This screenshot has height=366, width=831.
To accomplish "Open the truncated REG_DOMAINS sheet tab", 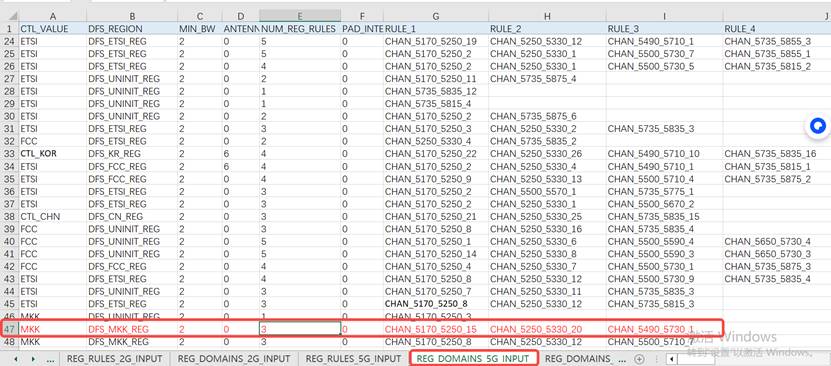I will (578, 359).
